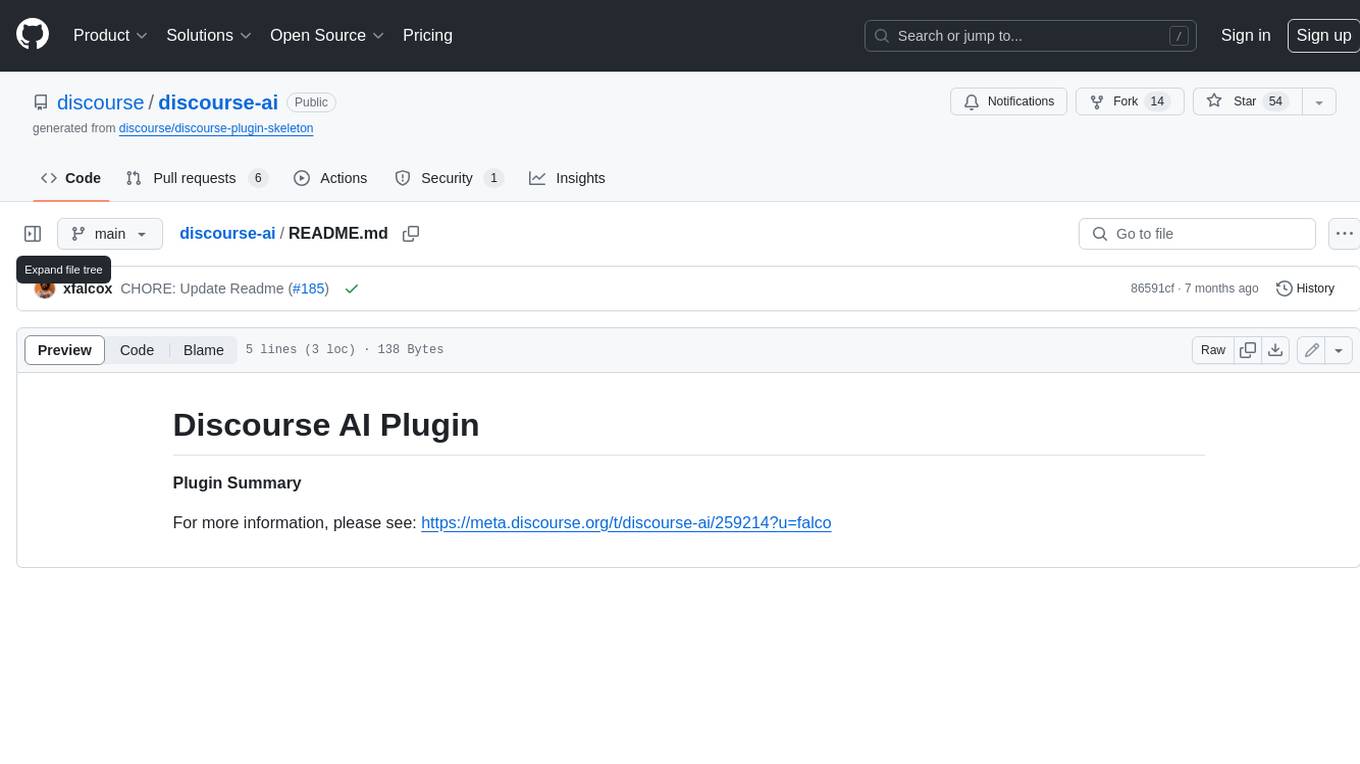This screenshot has width=1360, height=764.
Task: Open the Security tab
Action: [449, 178]
